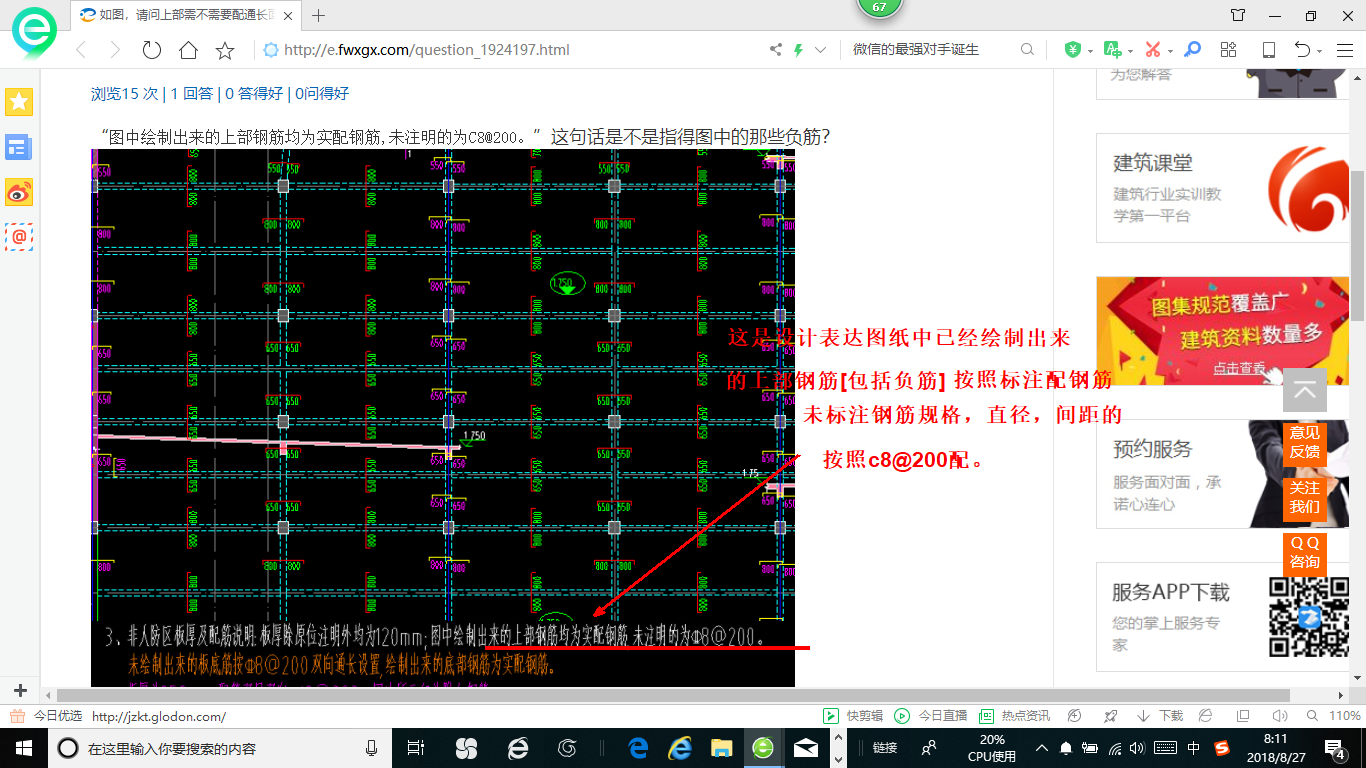Click the 0 答得好 link

tap(254, 93)
